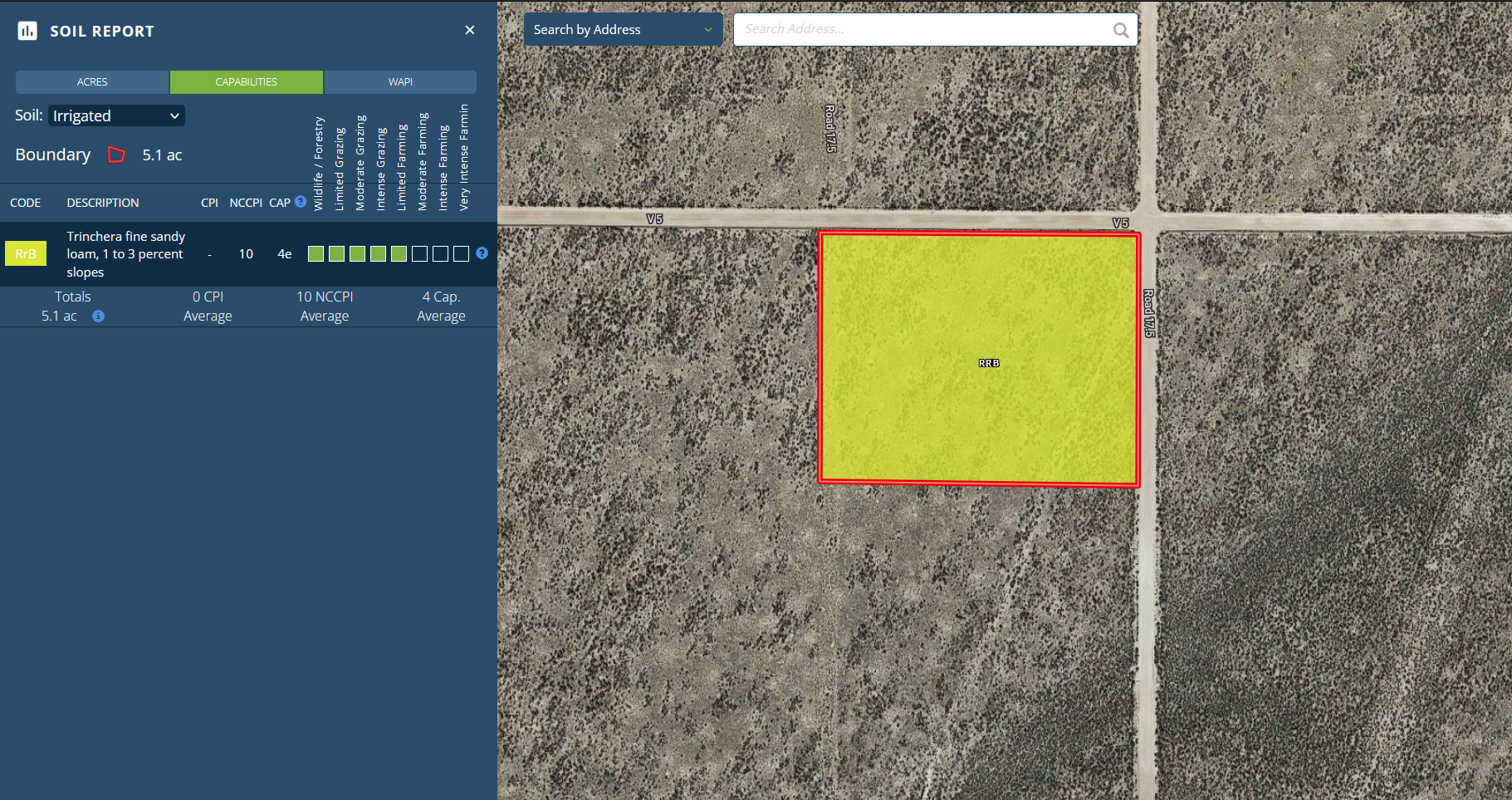Image resolution: width=1512 pixels, height=800 pixels.
Task: Click the Wildlife / Forestry capability box
Action: (x=316, y=254)
